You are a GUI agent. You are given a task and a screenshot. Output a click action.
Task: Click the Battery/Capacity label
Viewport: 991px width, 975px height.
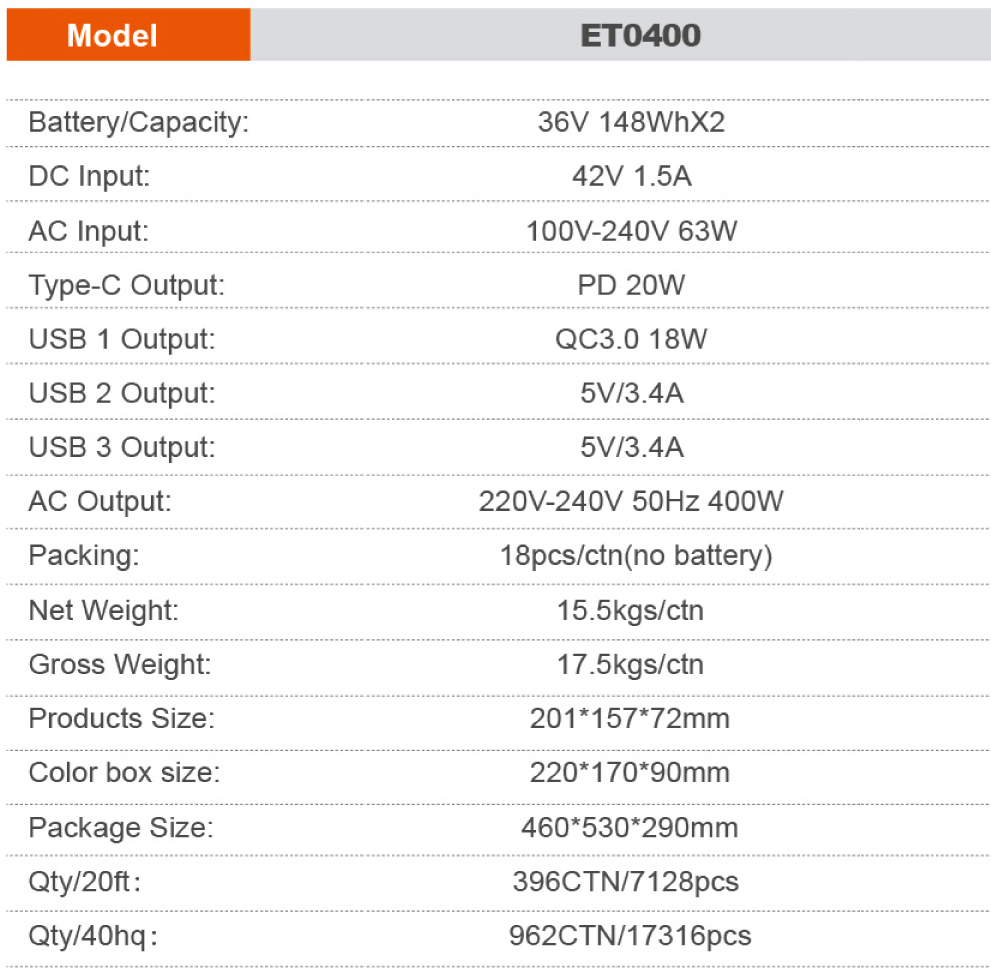(139, 122)
